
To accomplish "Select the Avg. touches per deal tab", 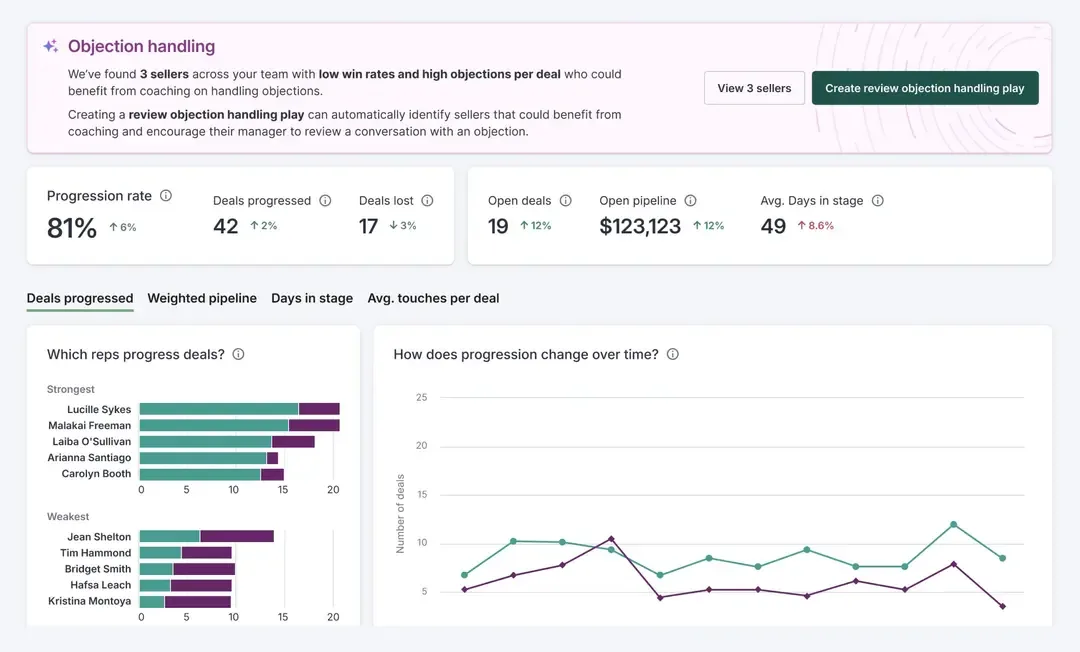I will click(x=433, y=297).
